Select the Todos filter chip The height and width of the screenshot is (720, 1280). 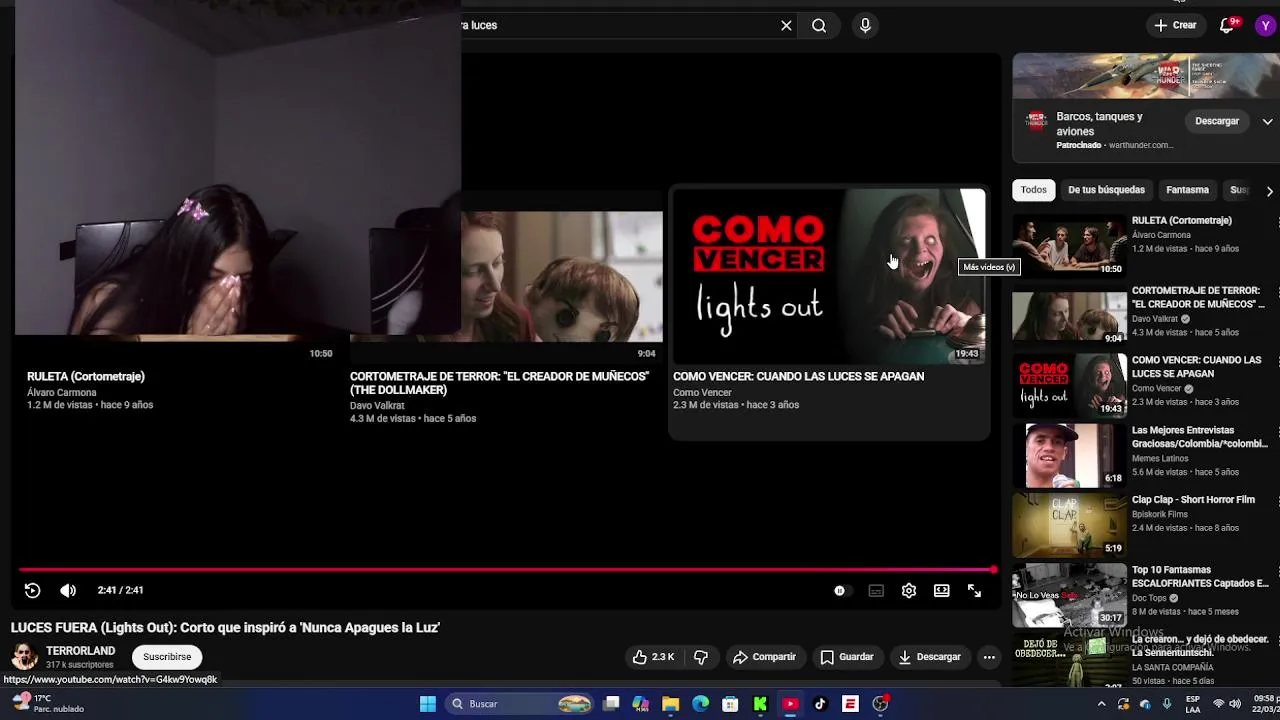coord(1034,190)
